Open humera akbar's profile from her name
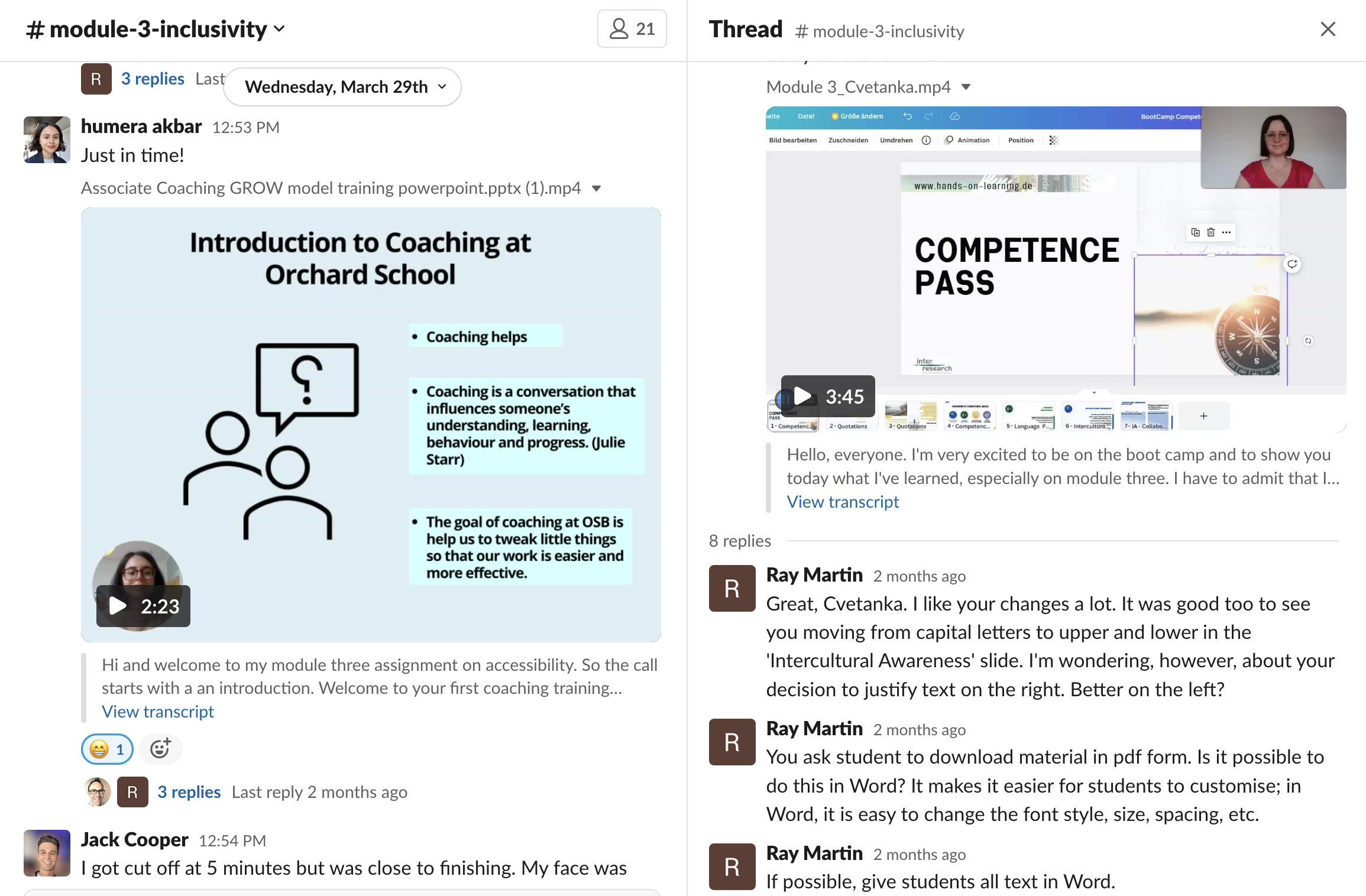1366x896 pixels. coord(141,126)
